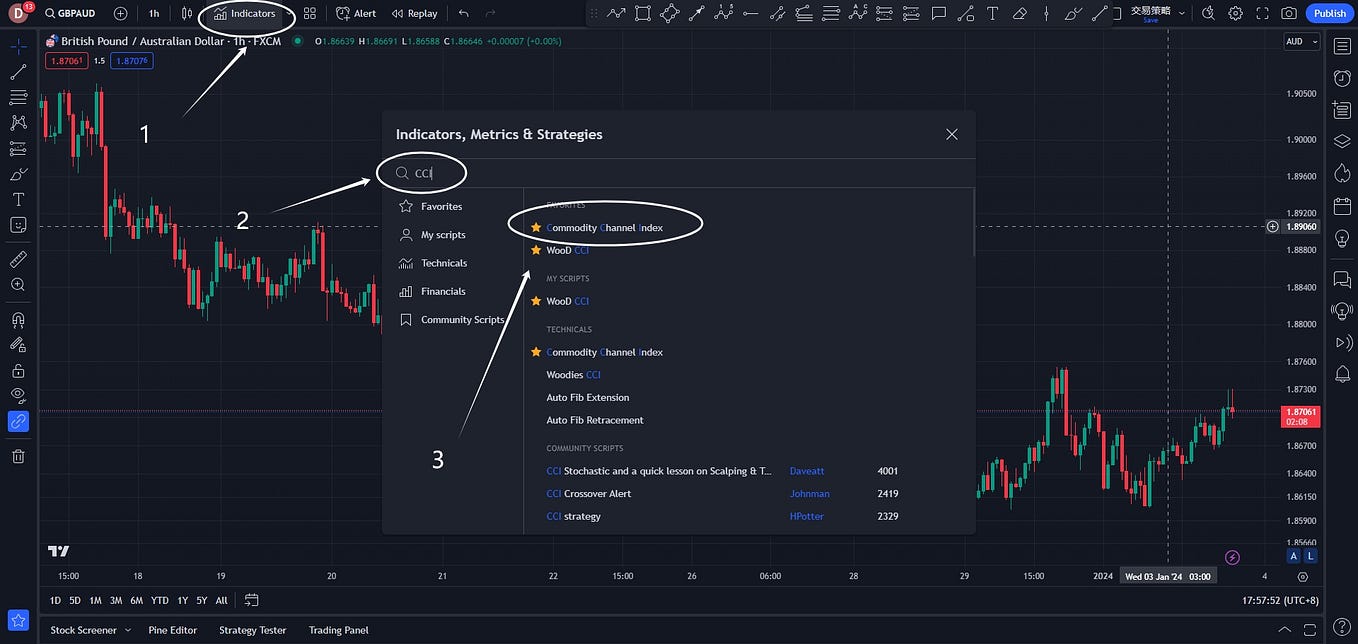This screenshot has width=1358, height=644.
Task: Remove drawings with the trash icon
Action: (x=18, y=456)
